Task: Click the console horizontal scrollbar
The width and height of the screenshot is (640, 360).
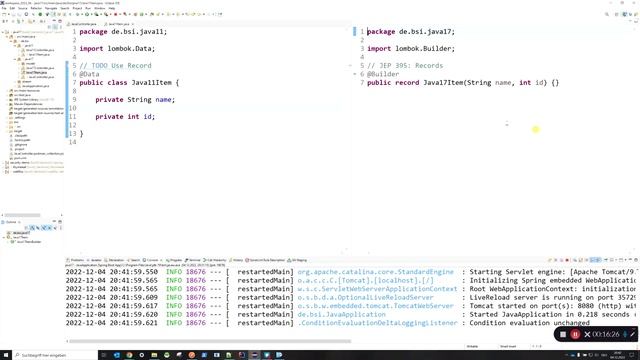Action: pyautogui.click(x=210, y=341)
